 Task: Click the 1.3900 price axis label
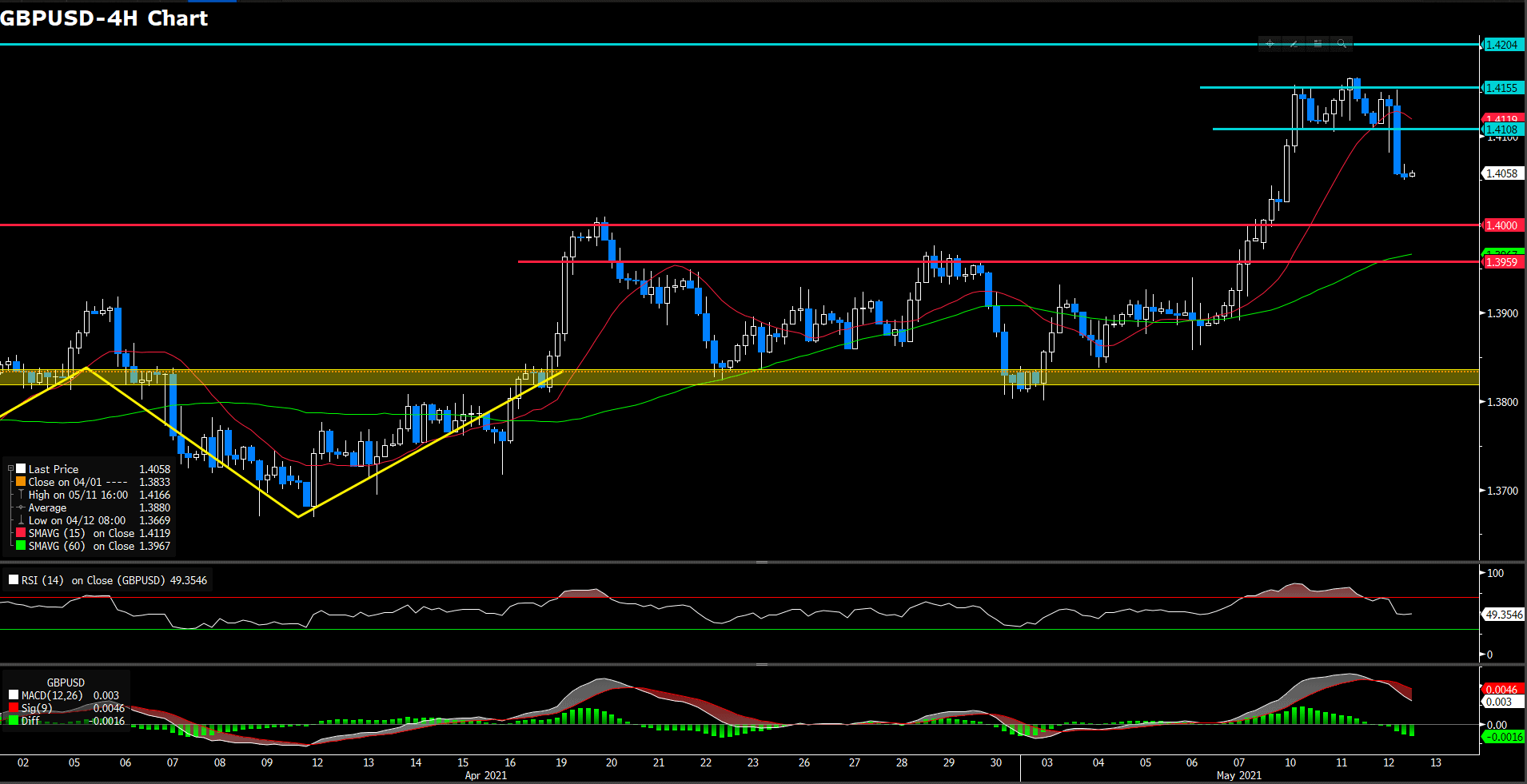click(x=1502, y=313)
